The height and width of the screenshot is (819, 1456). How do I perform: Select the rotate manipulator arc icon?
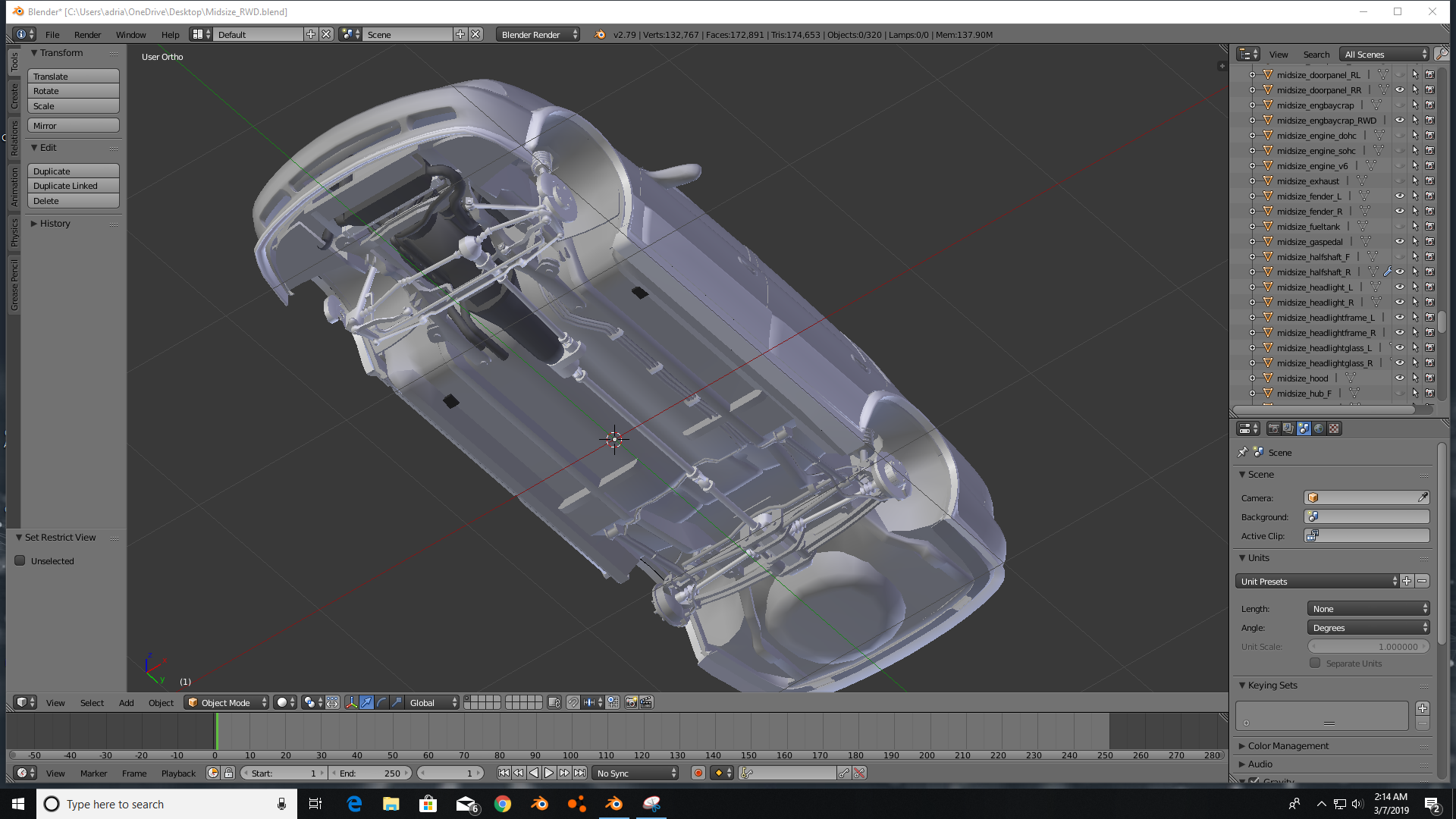[x=381, y=702]
